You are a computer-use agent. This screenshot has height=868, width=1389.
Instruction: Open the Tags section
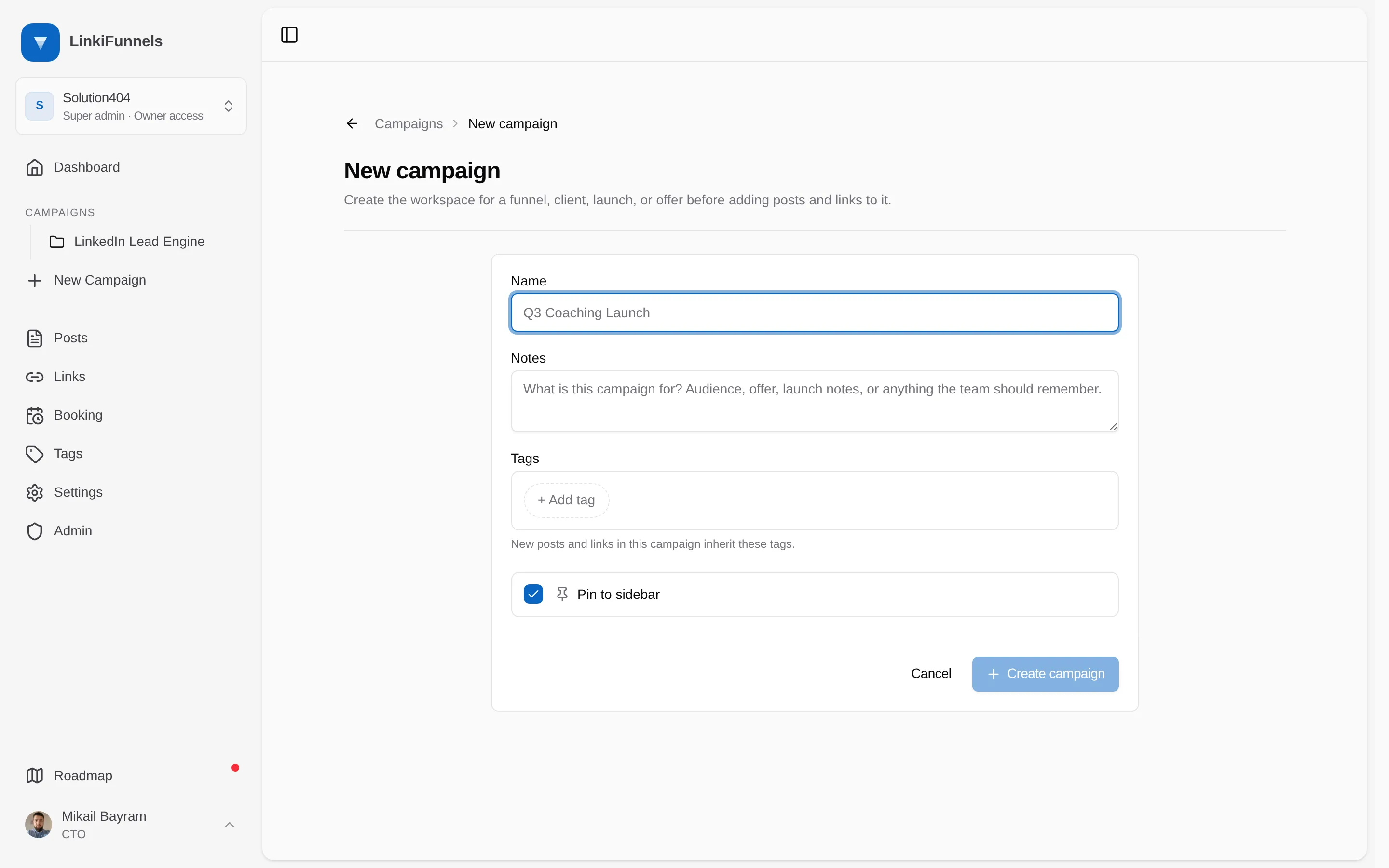point(131,453)
